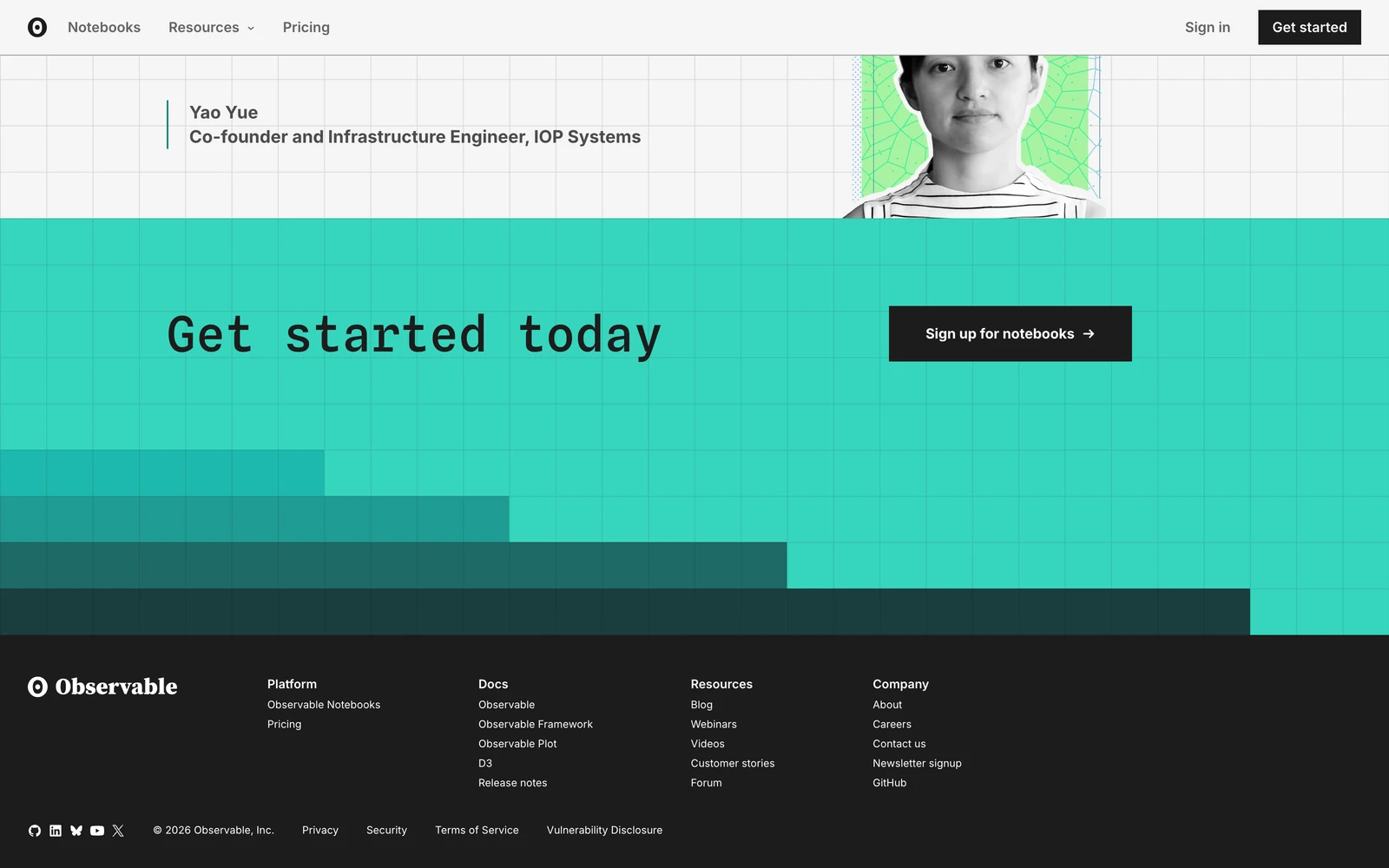Screen dimensions: 1389x868
Task: Click the "Resources" footer column heading
Action: pyautogui.click(x=721, y=684)
